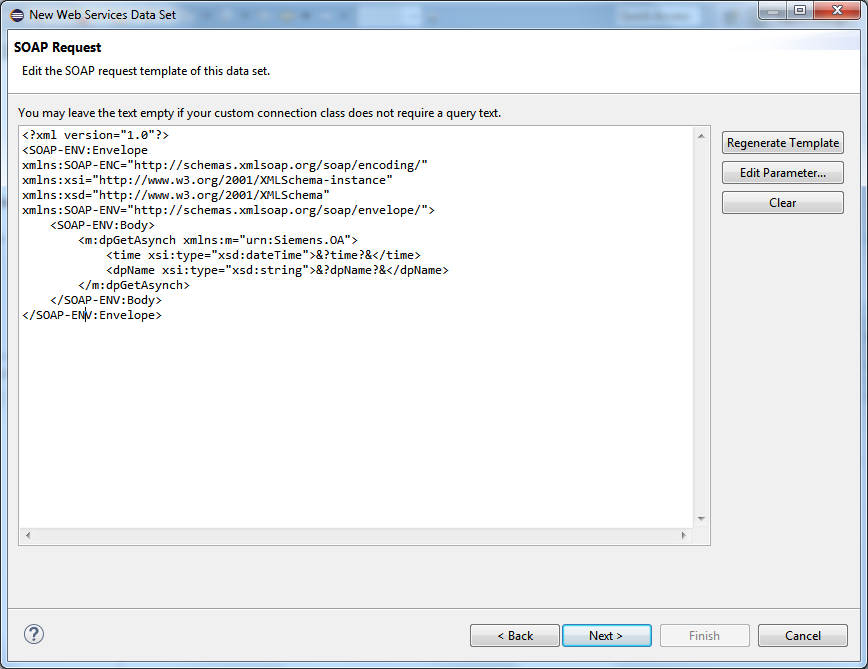Viewport: 868px width, 669px height.
Task: Clear the SOAP request text
Action: pos(782,203)
